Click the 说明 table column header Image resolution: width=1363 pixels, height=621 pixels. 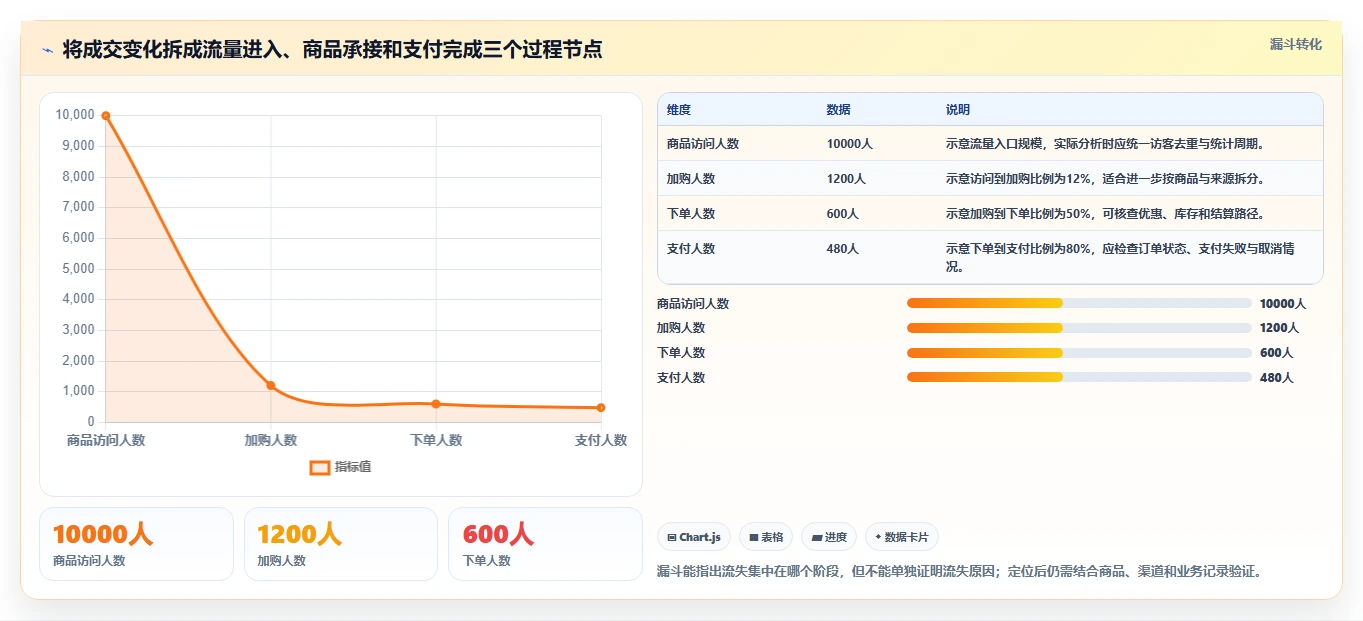point(958,110)
